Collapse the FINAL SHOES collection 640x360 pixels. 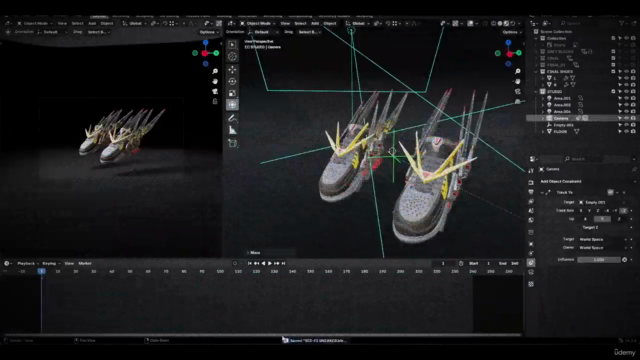pos(536,71)
